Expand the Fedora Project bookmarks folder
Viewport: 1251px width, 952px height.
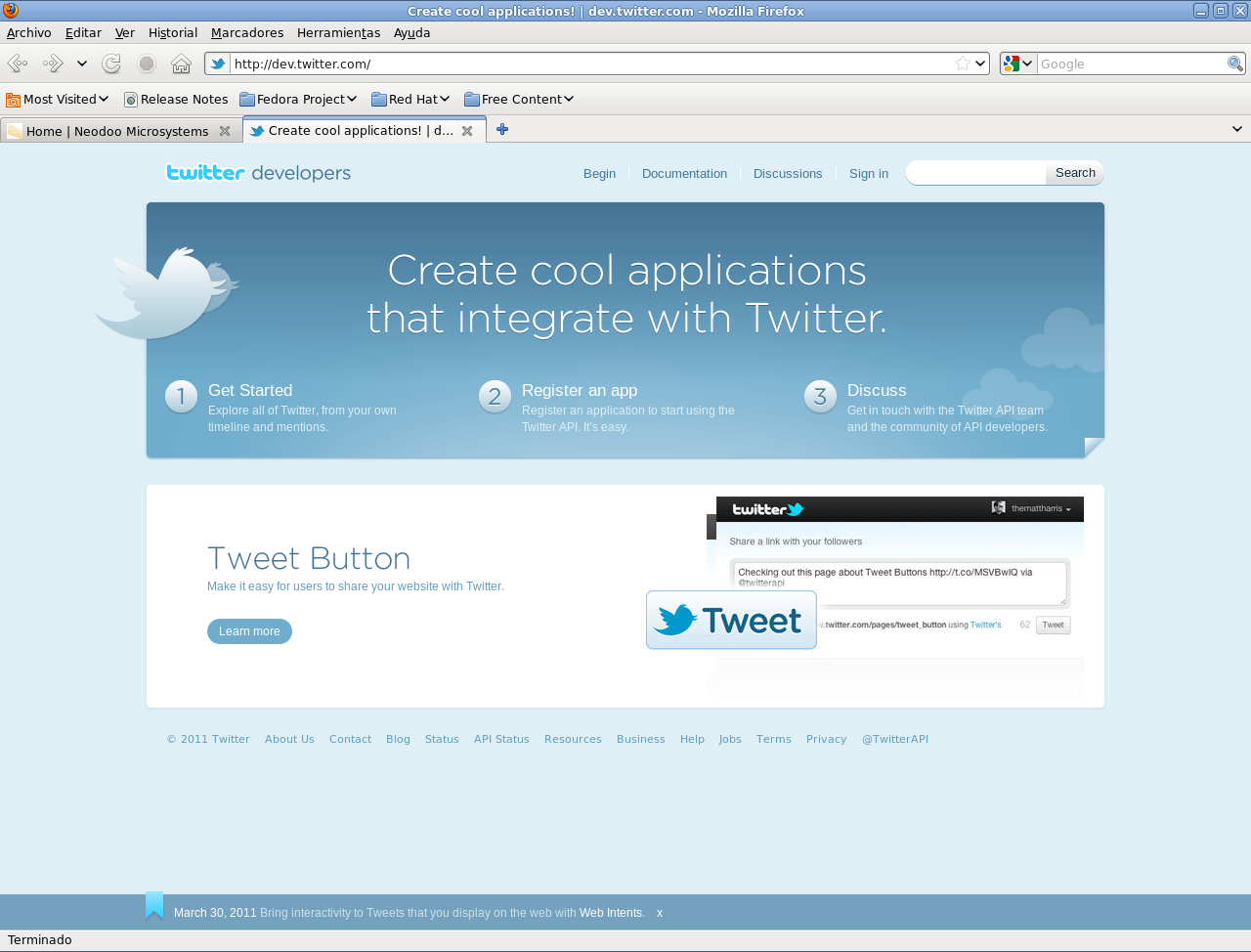tap(298, 99)
